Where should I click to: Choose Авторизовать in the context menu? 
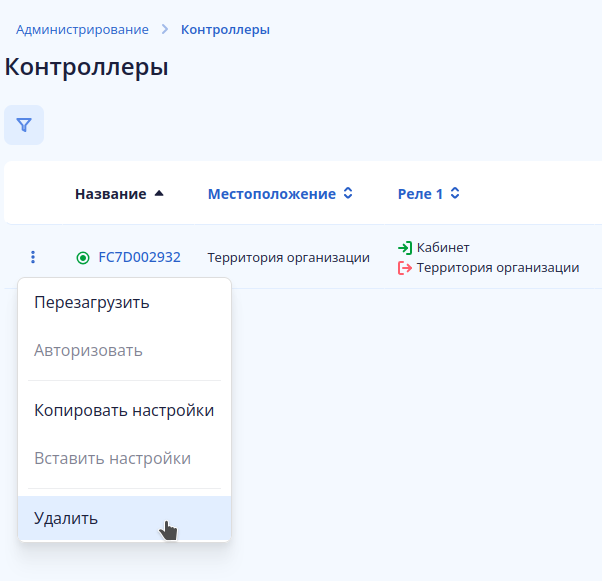[88, 350]
